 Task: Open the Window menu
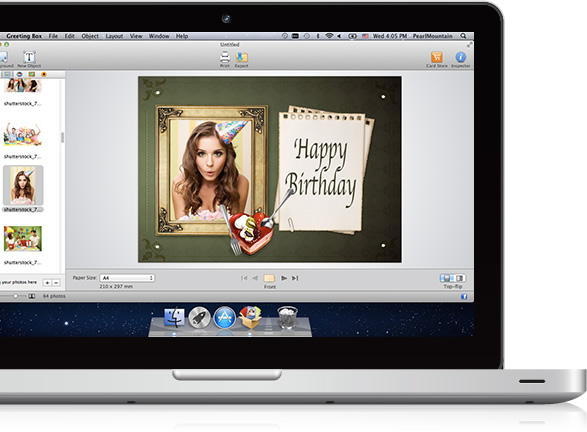click(x=159, y=36)
